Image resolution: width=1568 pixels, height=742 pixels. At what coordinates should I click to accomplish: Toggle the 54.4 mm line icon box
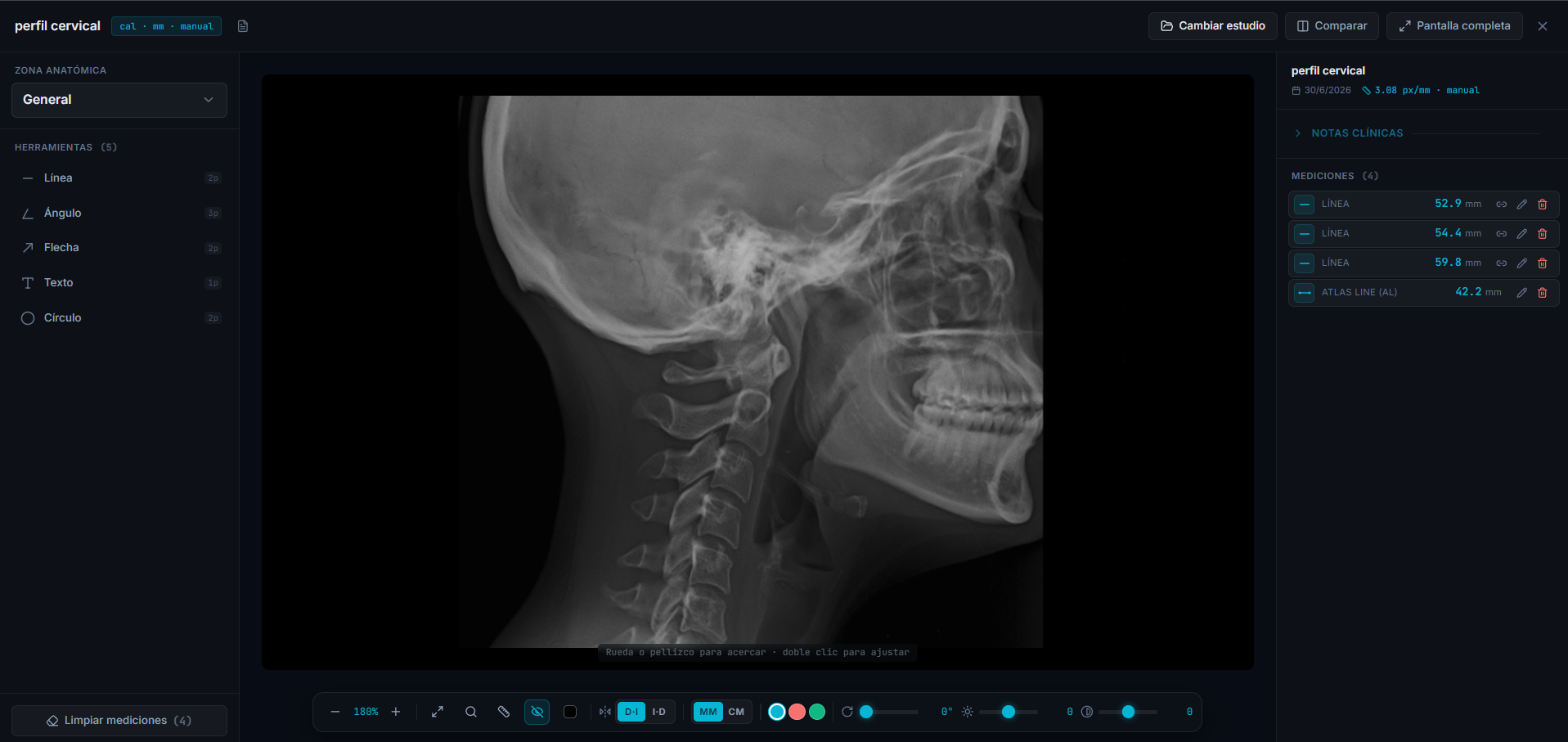point(1305,234)
